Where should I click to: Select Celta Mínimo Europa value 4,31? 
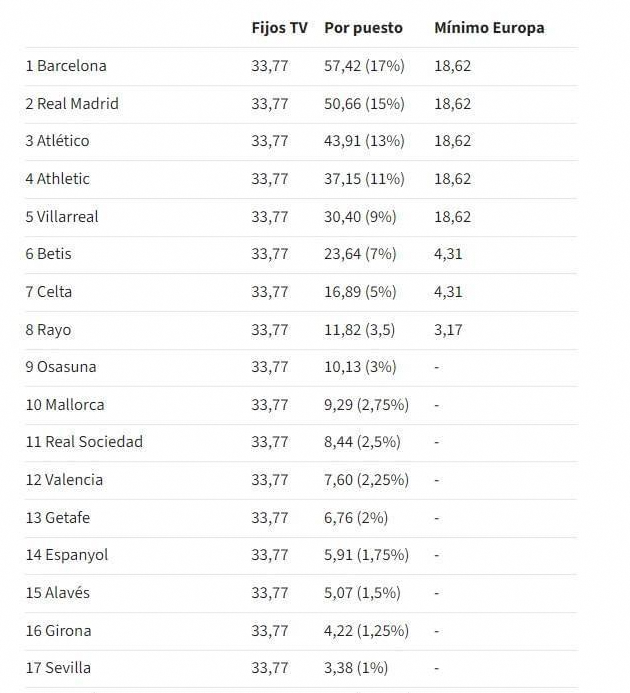tap(448, 292)
